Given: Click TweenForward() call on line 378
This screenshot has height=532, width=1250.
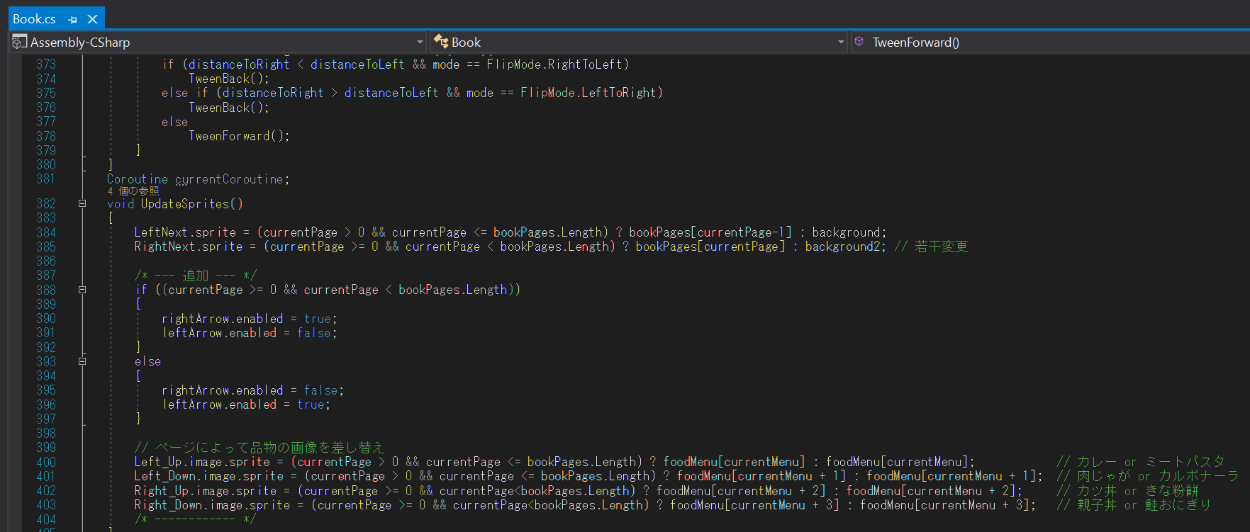Looking at the screenshot, I should pos(238,136).
